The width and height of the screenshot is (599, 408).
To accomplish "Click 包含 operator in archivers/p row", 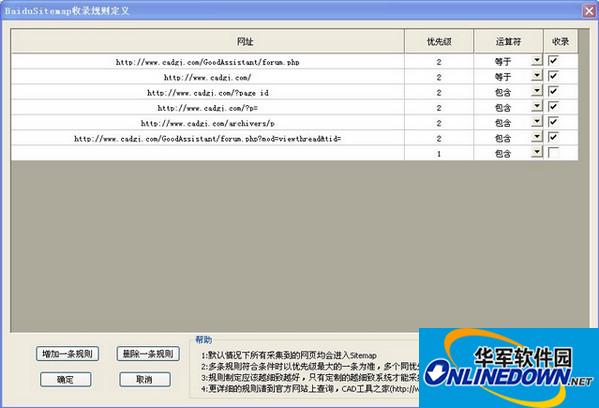I will 503,123.
